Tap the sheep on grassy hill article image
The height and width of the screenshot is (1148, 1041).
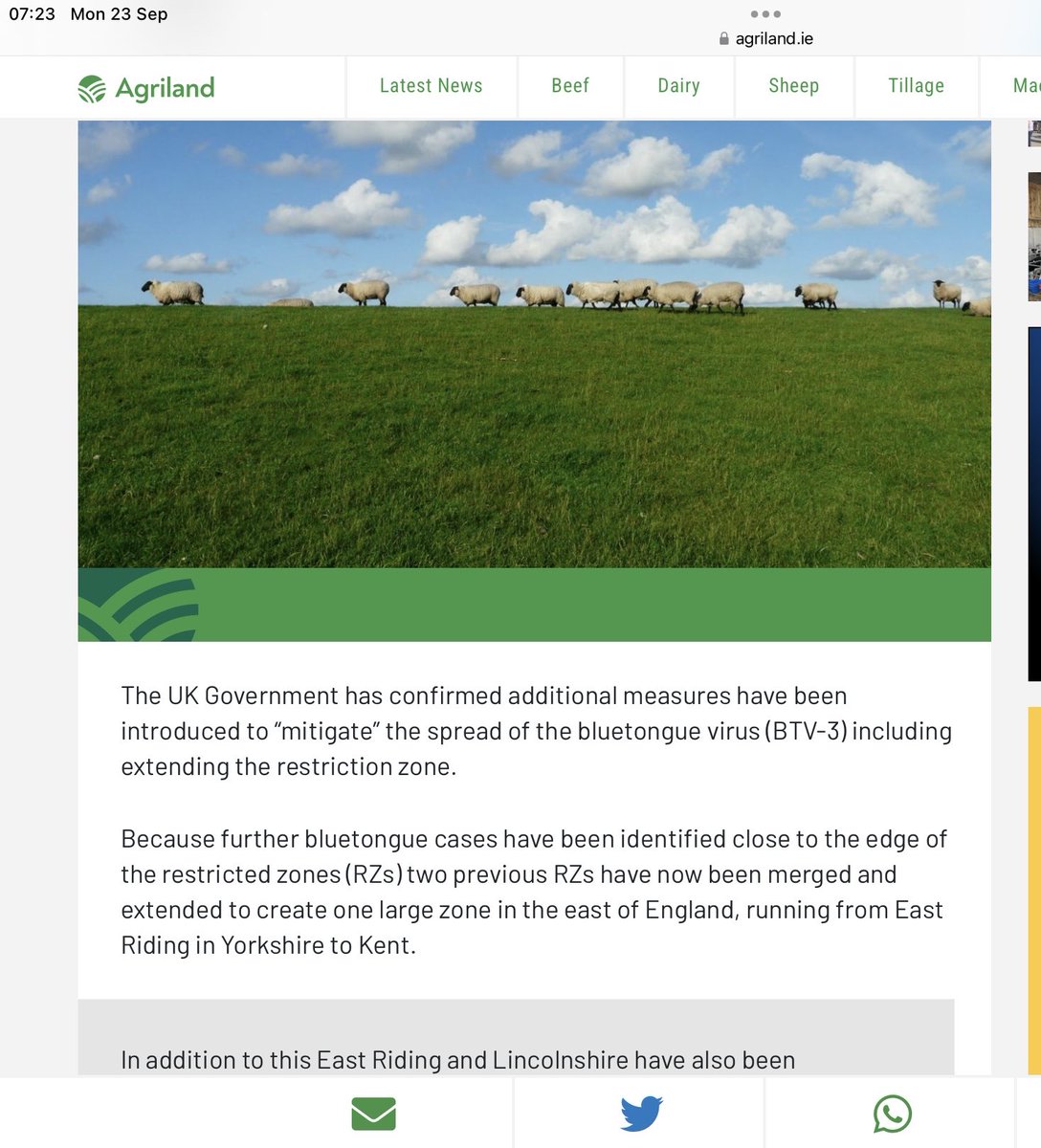coord(534,343)
